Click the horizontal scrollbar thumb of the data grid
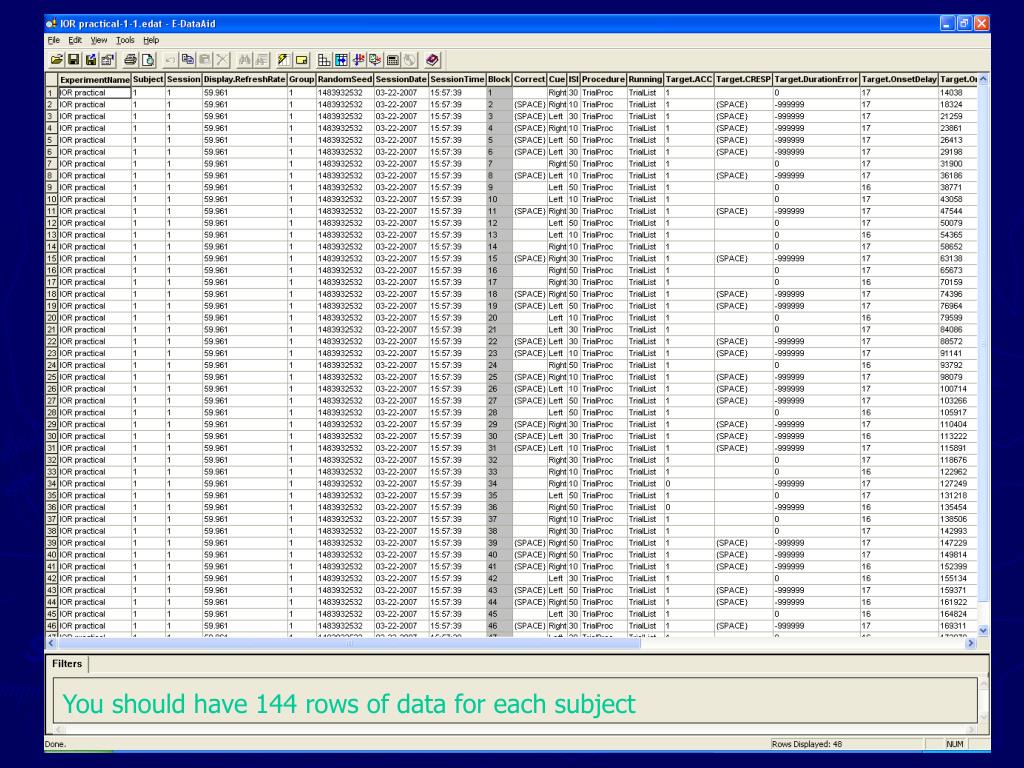 point(349,643)
